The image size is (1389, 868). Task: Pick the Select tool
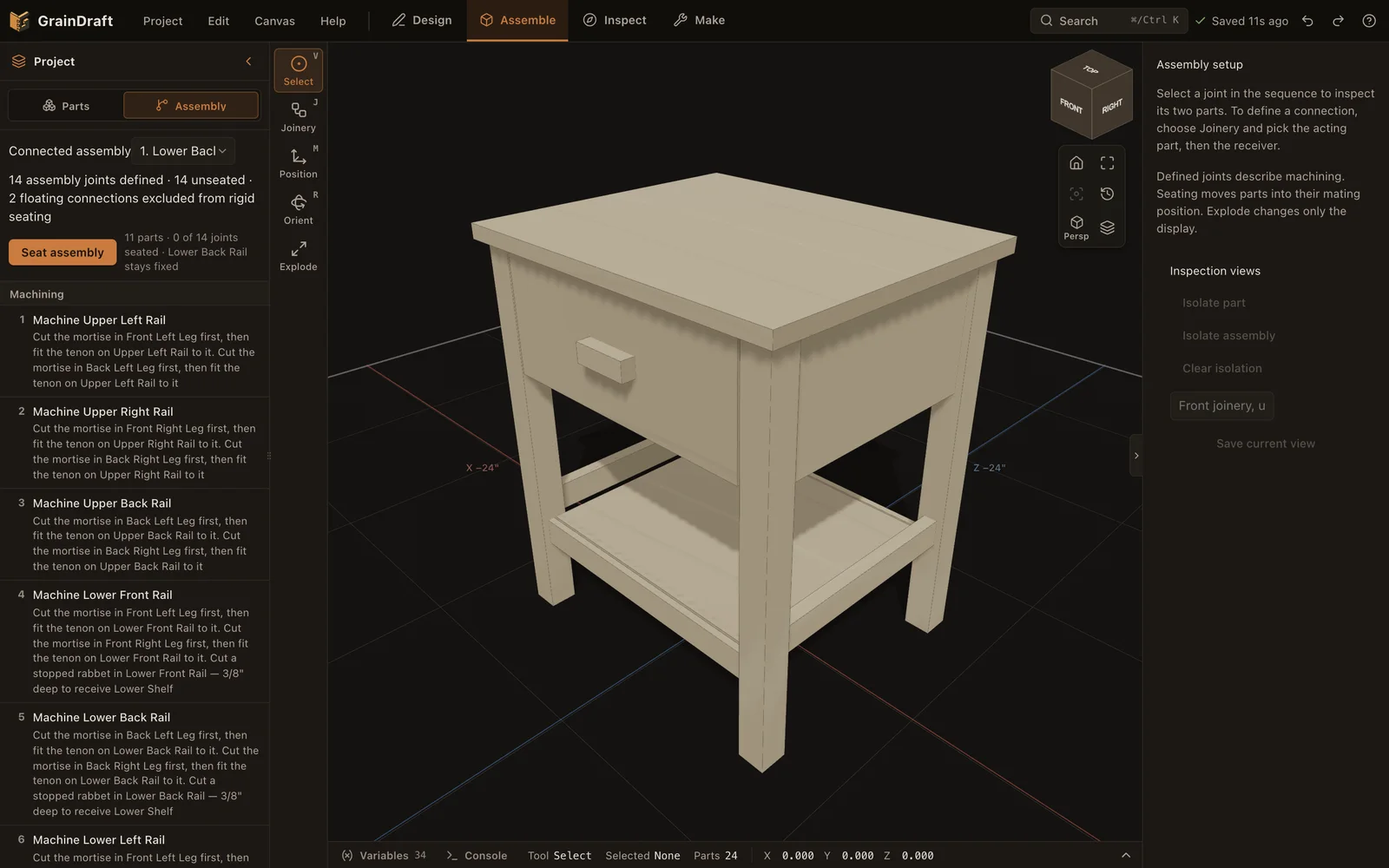[x=299, y=70]
